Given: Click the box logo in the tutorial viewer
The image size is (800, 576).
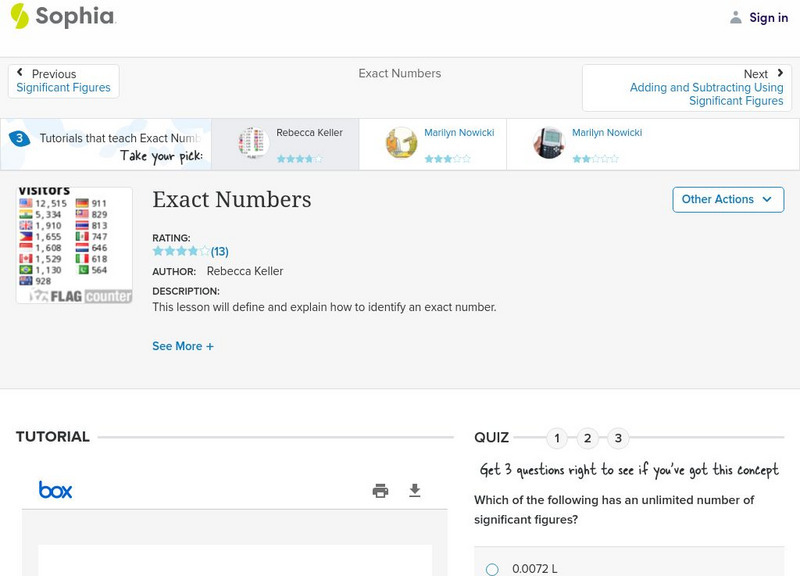Looking at the screenshot, I should 56,490.
